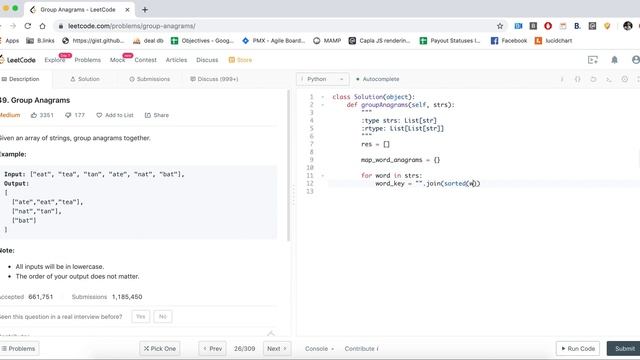The width and height of the screenshot is (640, 360).
Task: Go to the browser home icon
Action: [x=42, y=26]
